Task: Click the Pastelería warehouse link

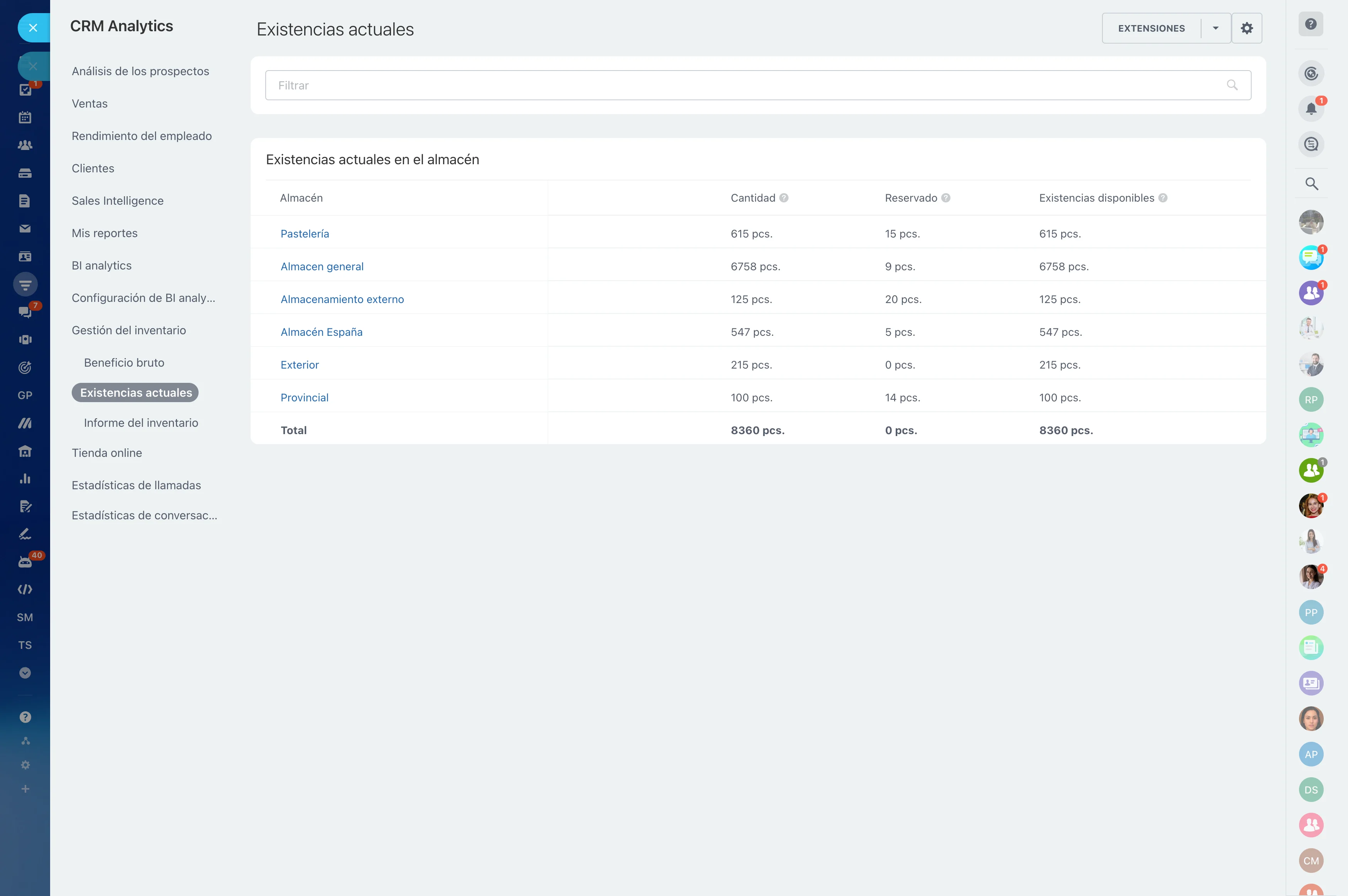Action: click(x=305, y=234)
